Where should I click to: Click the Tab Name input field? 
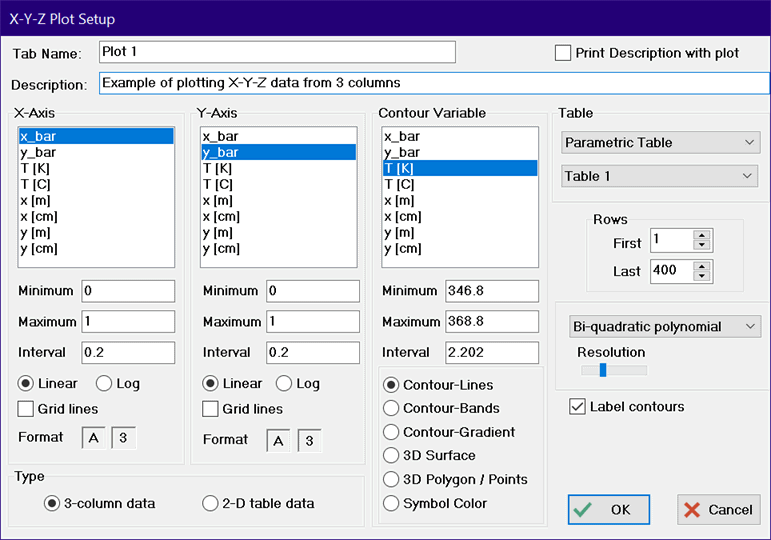point(277,52)
